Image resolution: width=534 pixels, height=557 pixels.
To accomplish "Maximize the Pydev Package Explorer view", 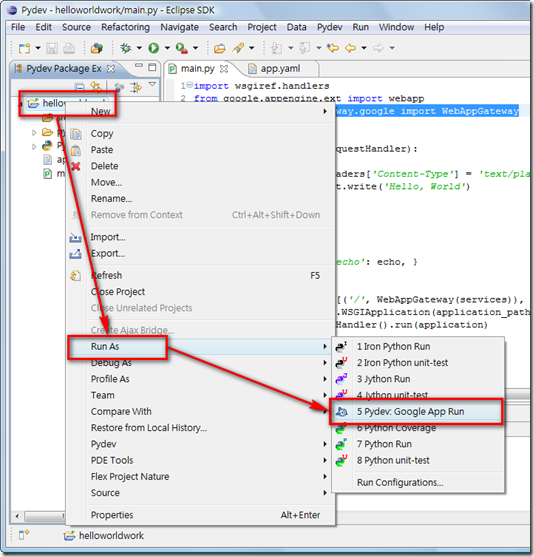I will 152,67.
